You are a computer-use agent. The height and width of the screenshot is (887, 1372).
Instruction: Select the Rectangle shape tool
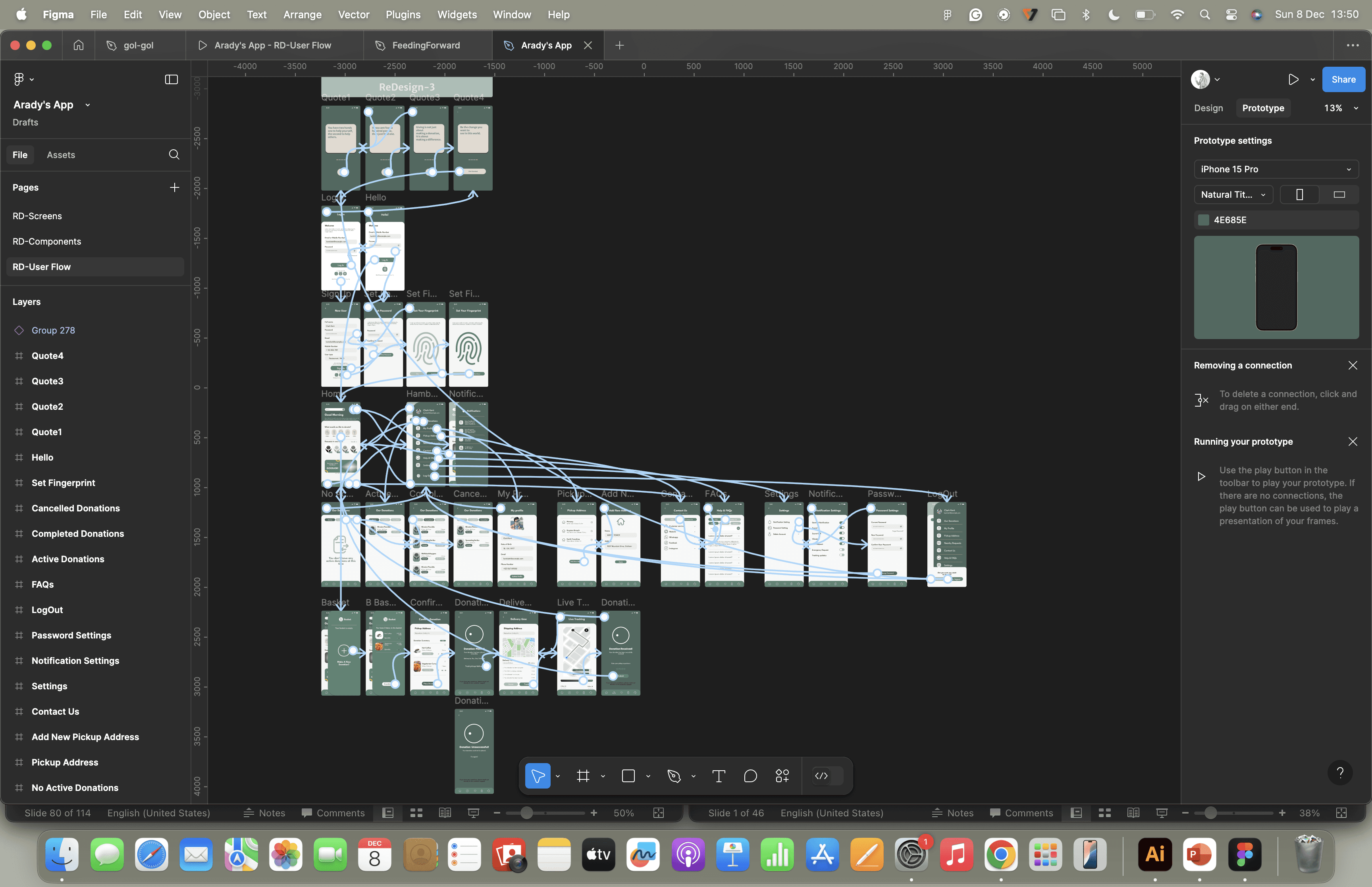tap(628, 776)
